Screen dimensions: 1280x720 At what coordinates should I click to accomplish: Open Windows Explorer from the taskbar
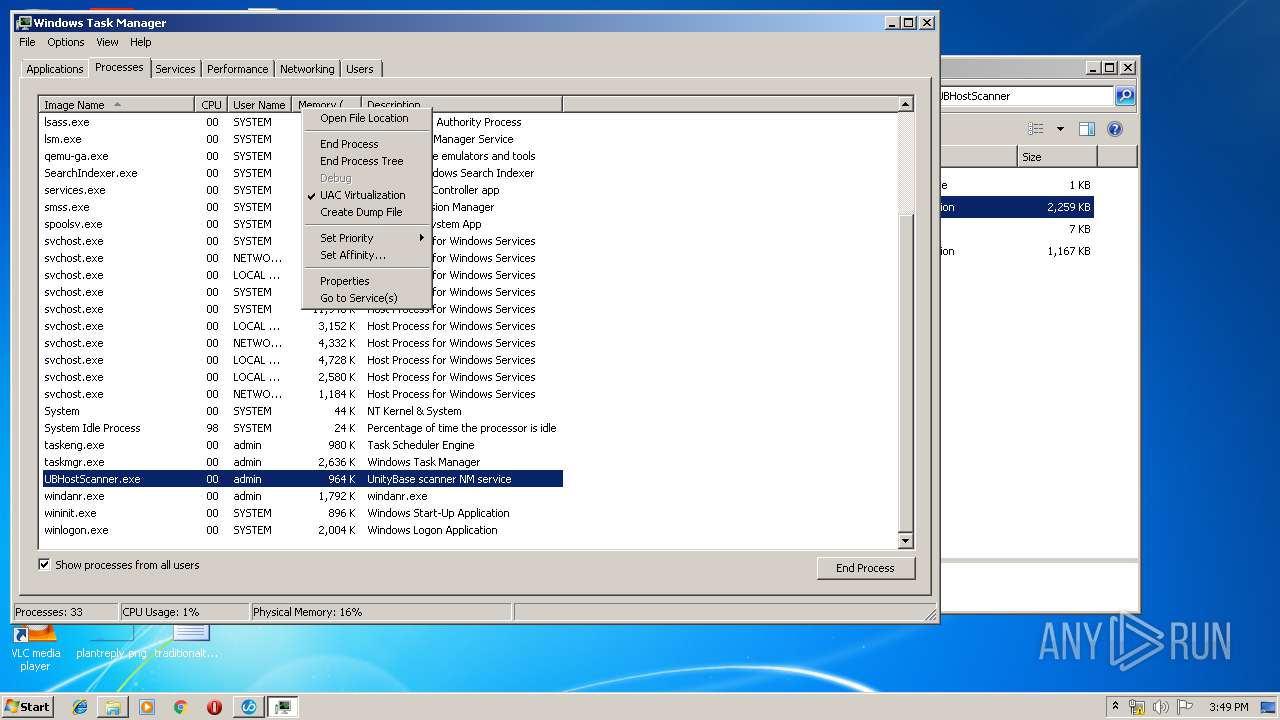[x=113, y=707]
